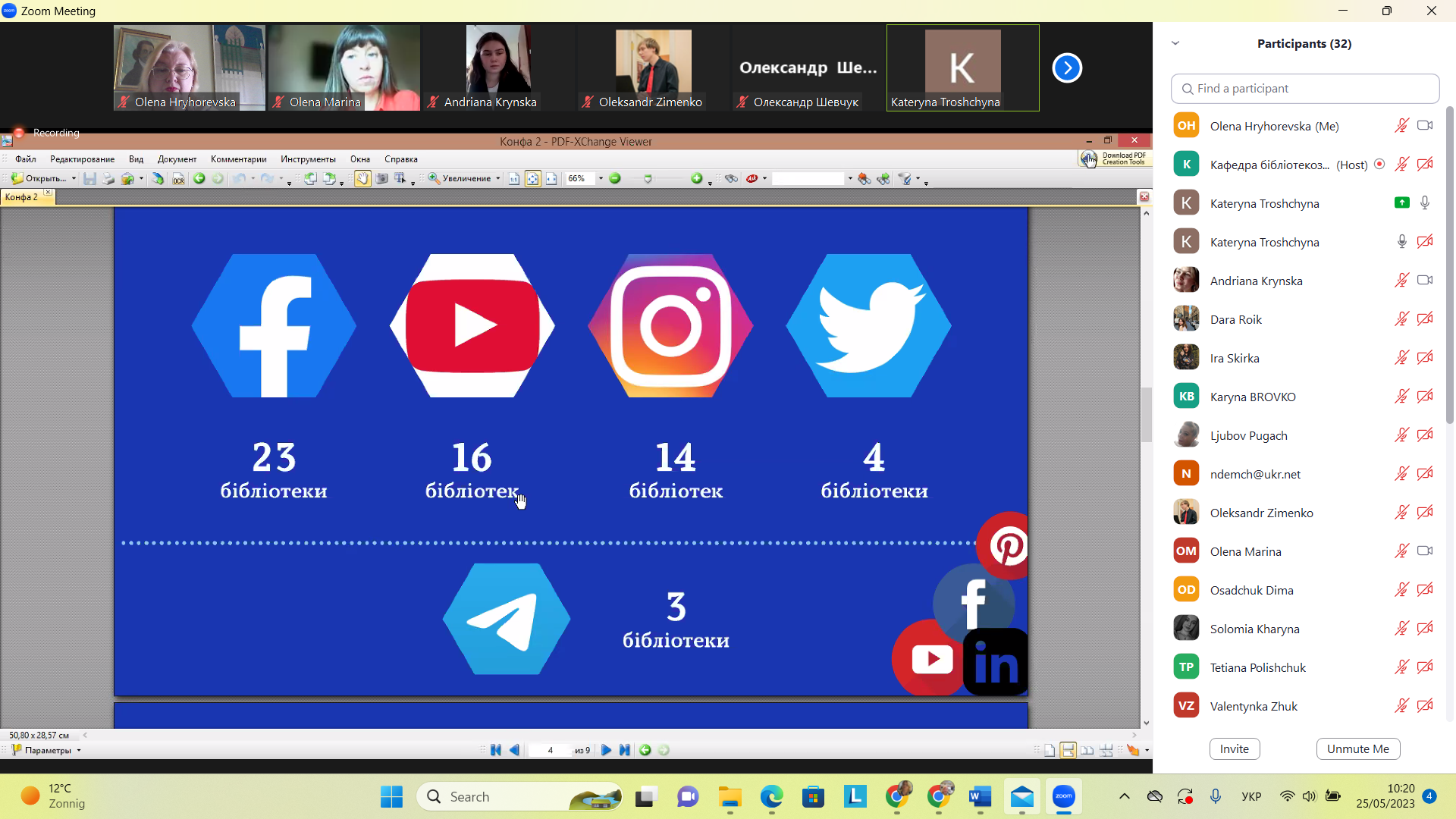Click the print icon in PDF viewer
Screen dimensions: 1456x819
point(108,179)
